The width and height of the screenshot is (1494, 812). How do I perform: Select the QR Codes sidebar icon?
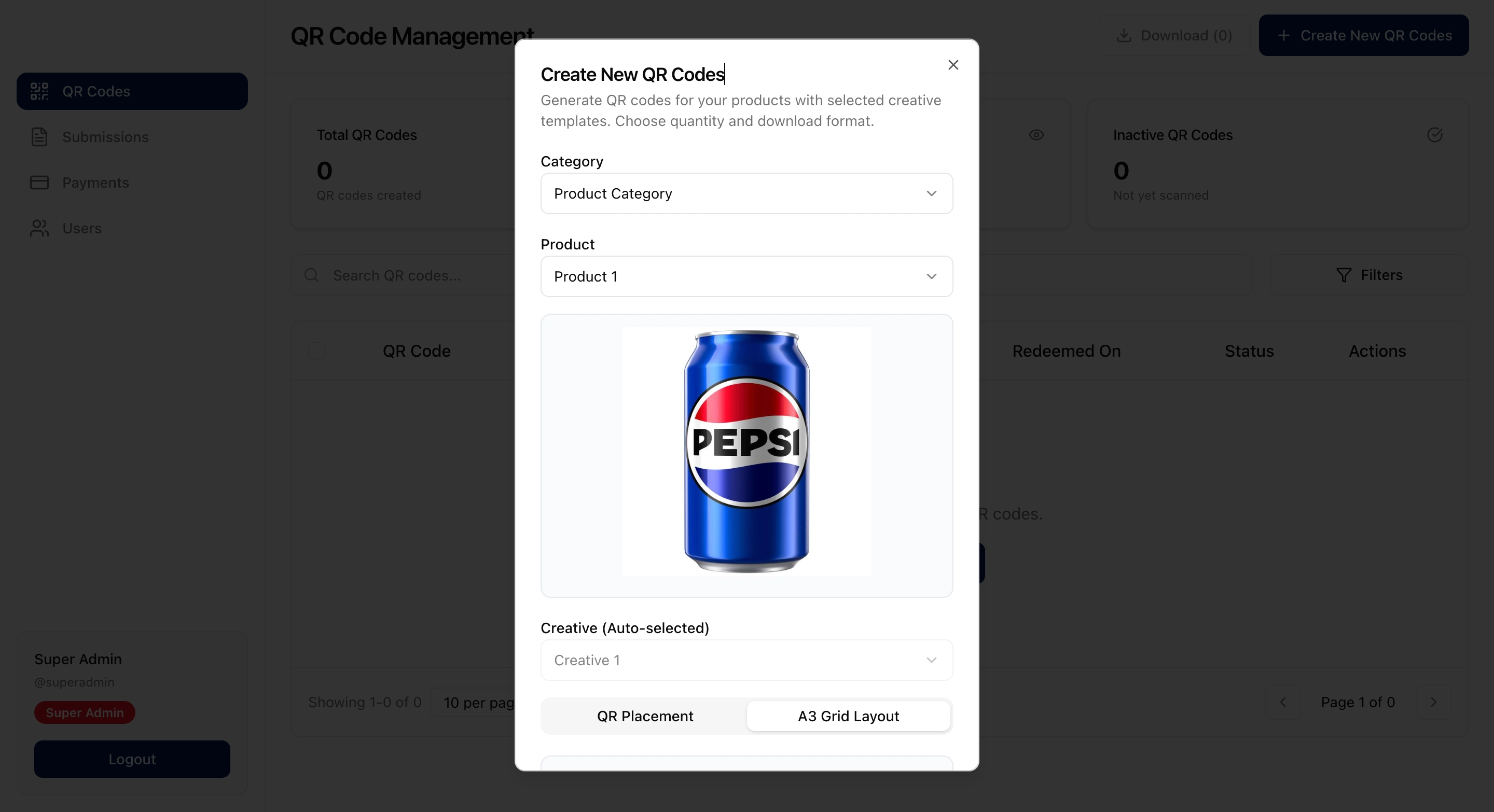point(39,91)
